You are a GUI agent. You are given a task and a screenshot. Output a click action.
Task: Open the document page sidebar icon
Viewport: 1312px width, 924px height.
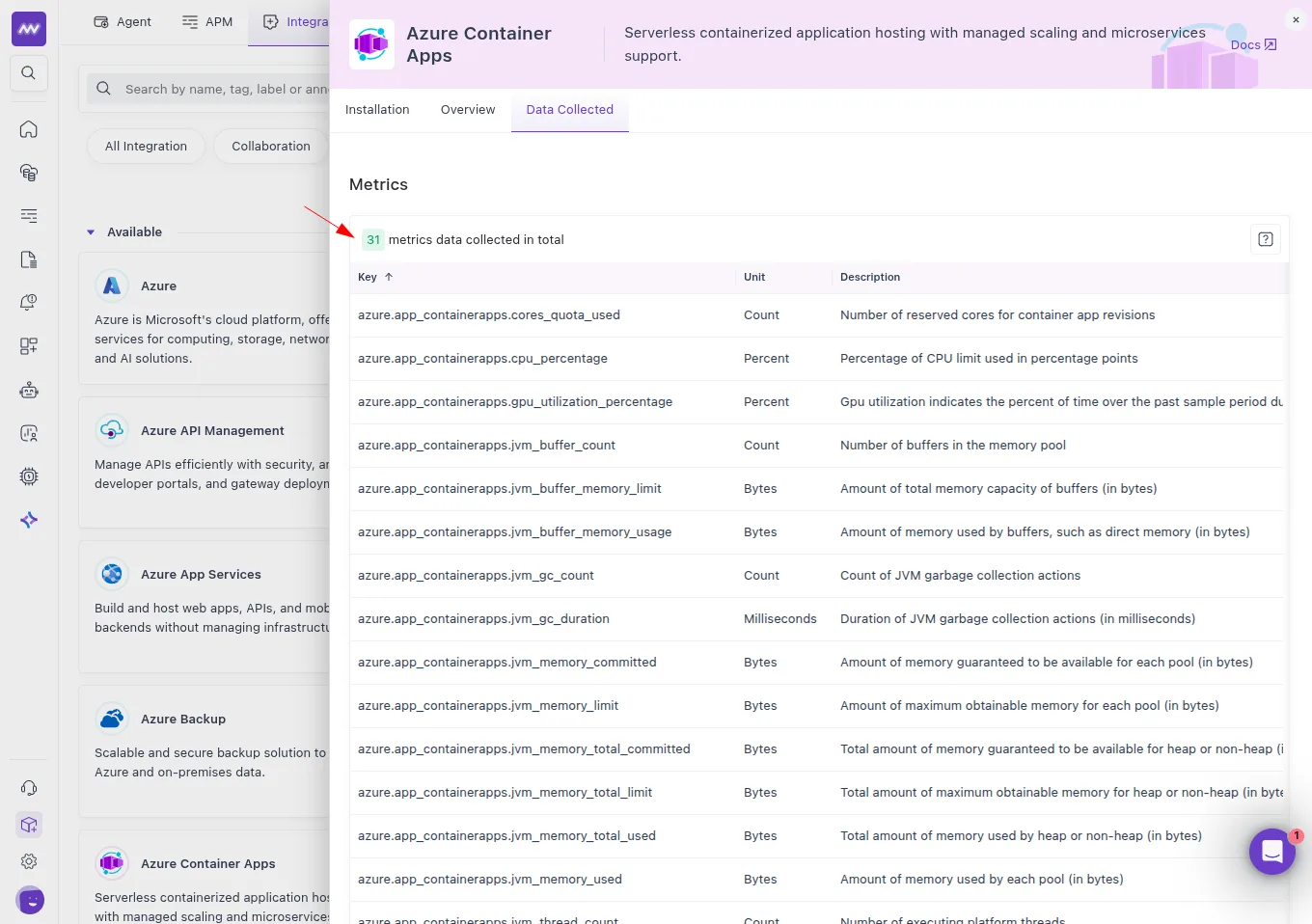coord(29,259)
